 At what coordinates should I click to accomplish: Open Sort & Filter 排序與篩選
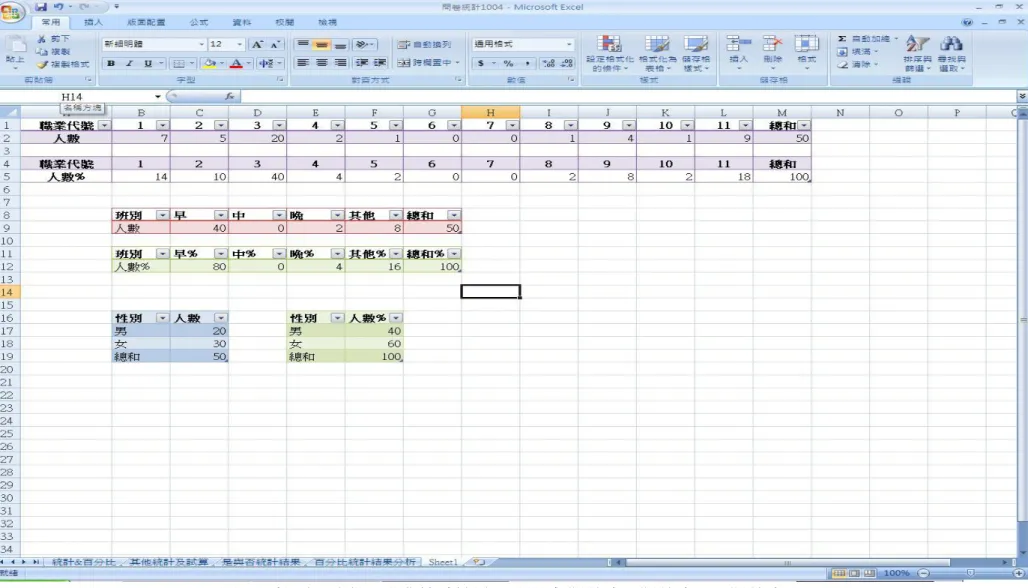(x=917, y=53)
